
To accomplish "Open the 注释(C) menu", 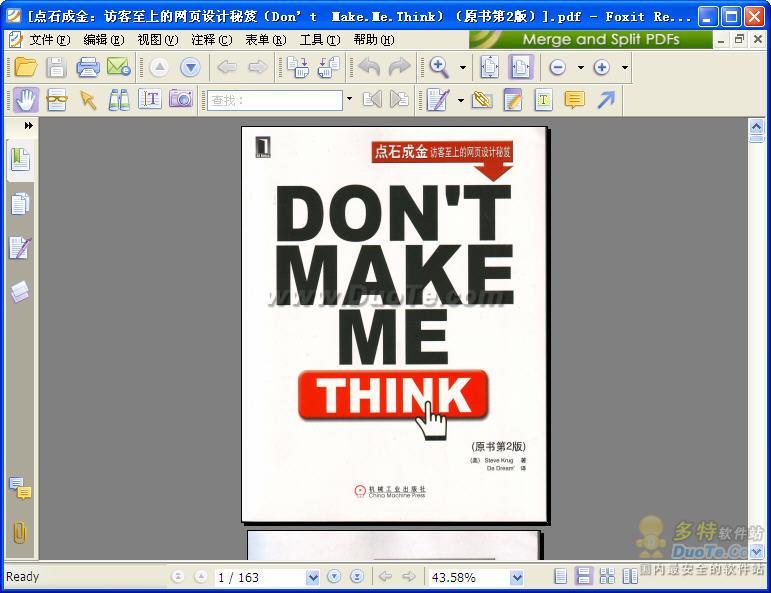I will pos(211,40).
